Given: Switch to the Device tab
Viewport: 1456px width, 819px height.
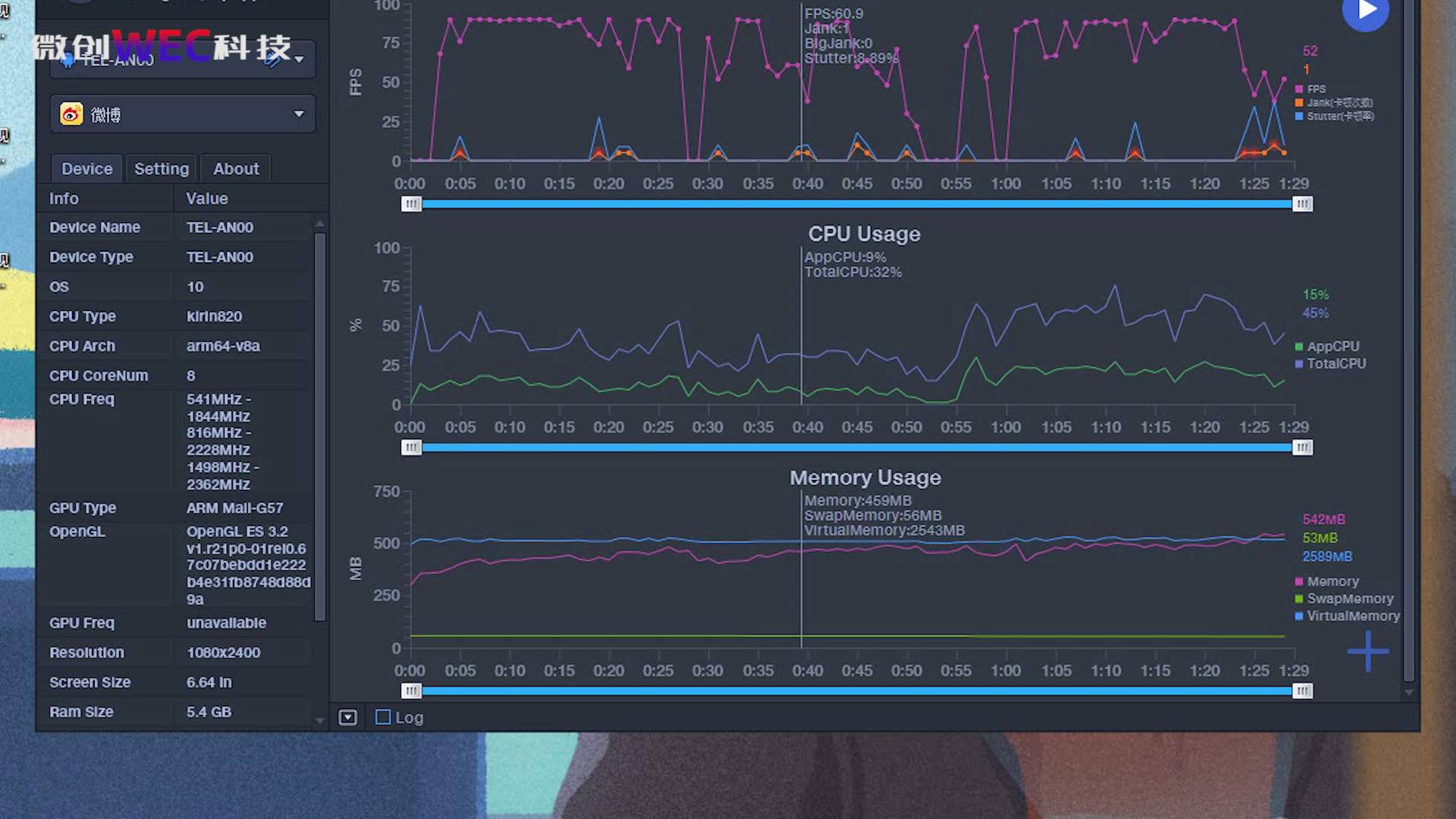Looking at the screenshot, I should pyautogui.click(x=86, y=168).
